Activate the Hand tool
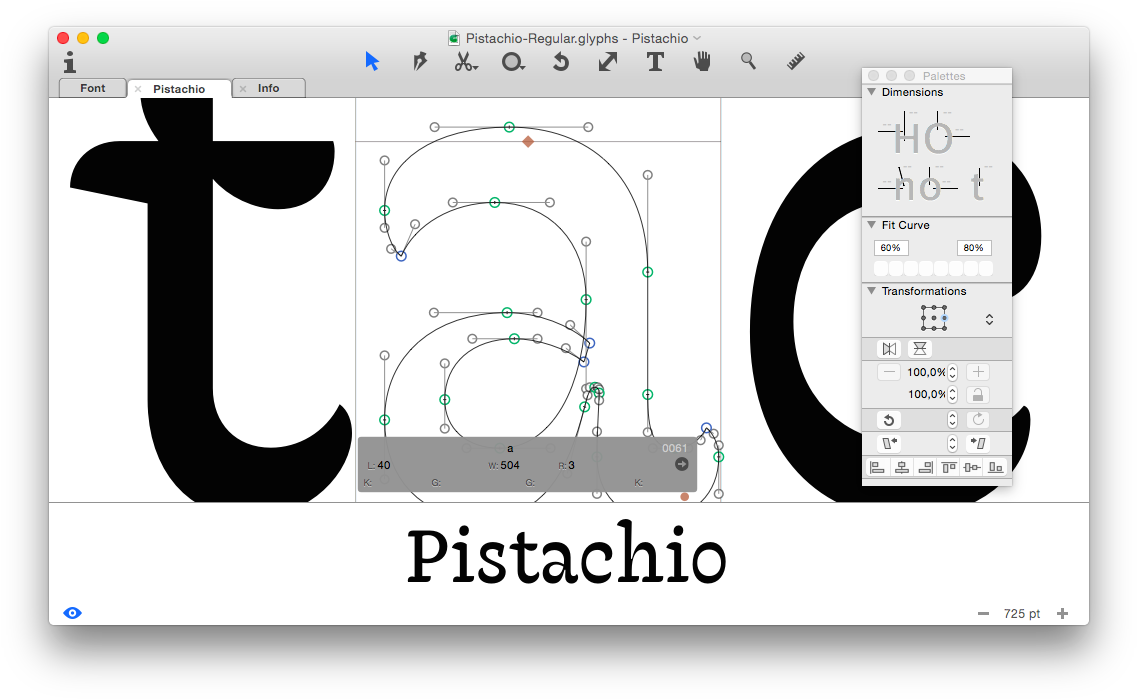 coord(703,62)
